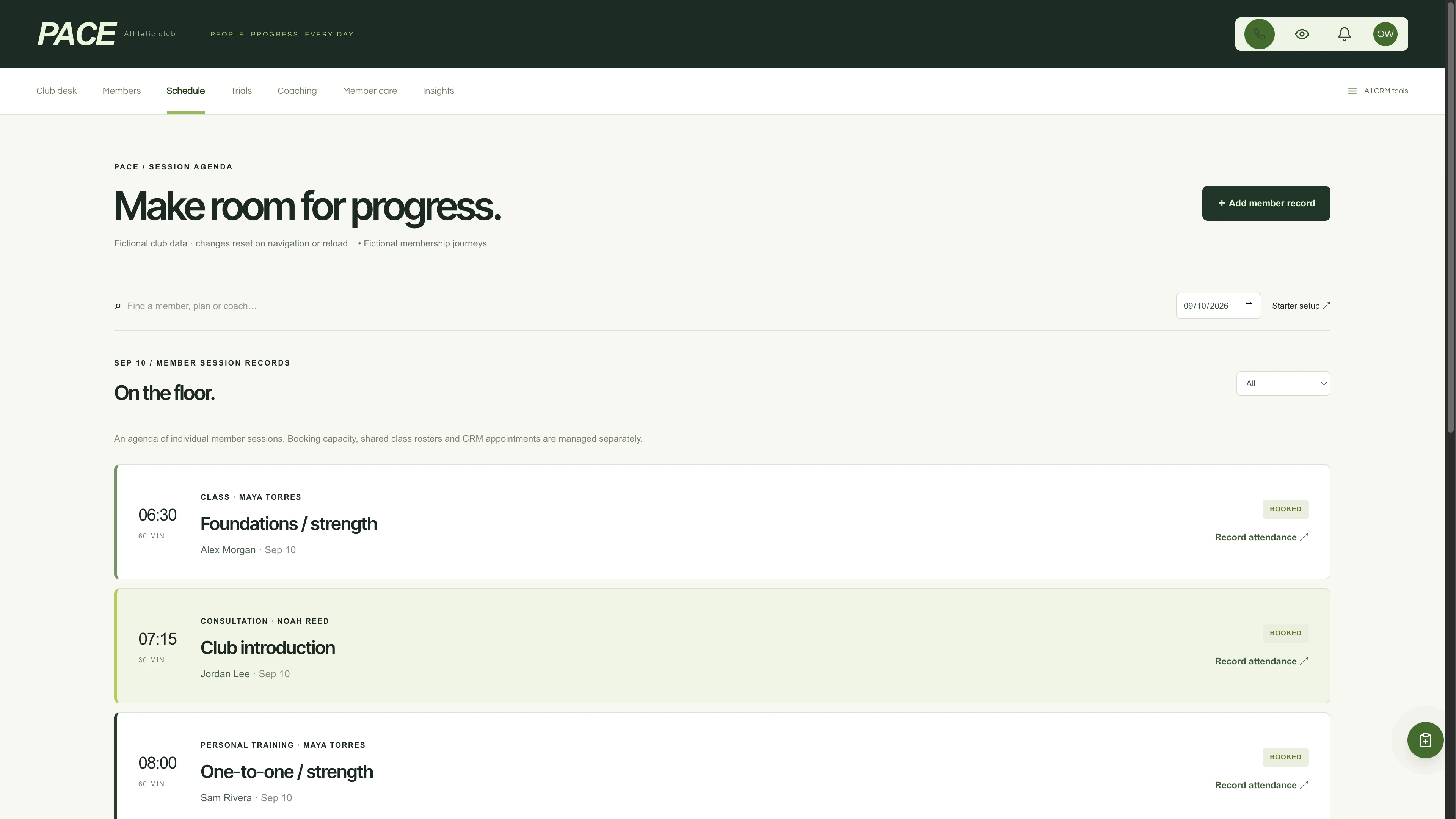
Task: Open the One-to-one / strength session title
Action: pyautogui.click(x=287, y=772)
